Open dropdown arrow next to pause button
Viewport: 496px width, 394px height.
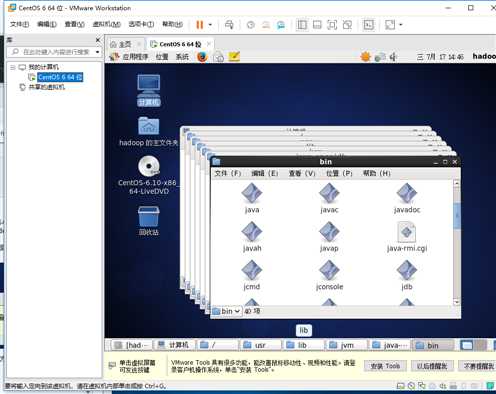[x=210, y=25]
